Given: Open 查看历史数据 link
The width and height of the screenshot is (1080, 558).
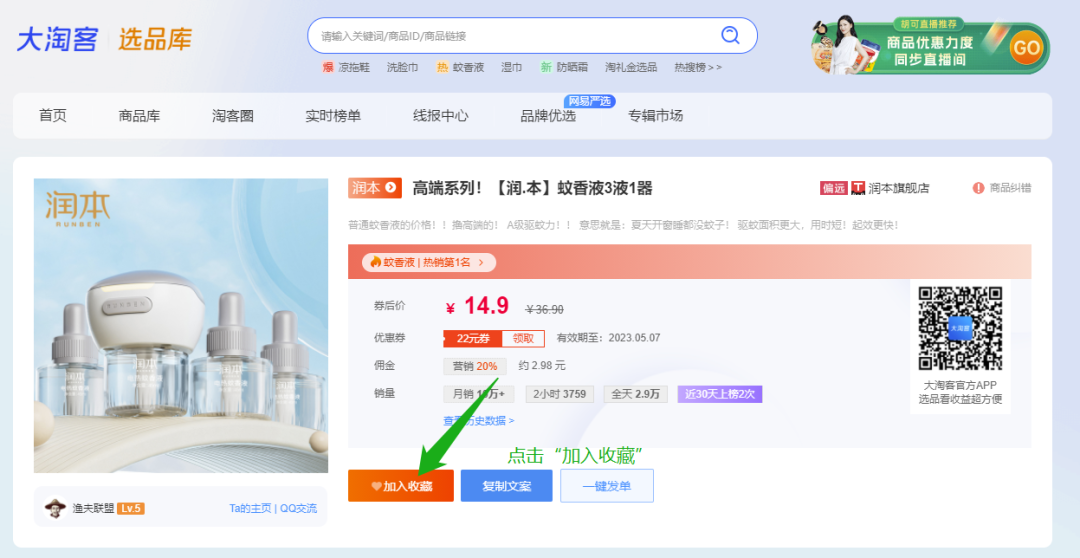Looking at the screenshot, I should 479,420.
